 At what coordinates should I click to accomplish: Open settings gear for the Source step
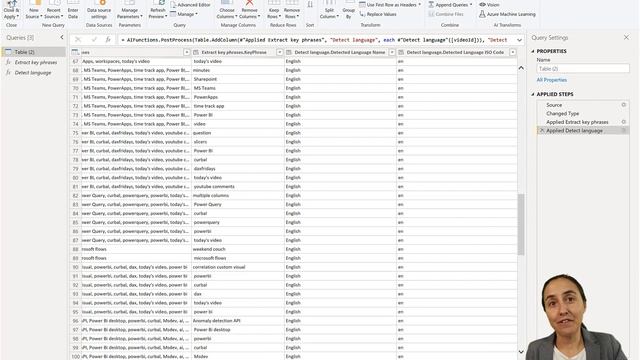[624, 105]
